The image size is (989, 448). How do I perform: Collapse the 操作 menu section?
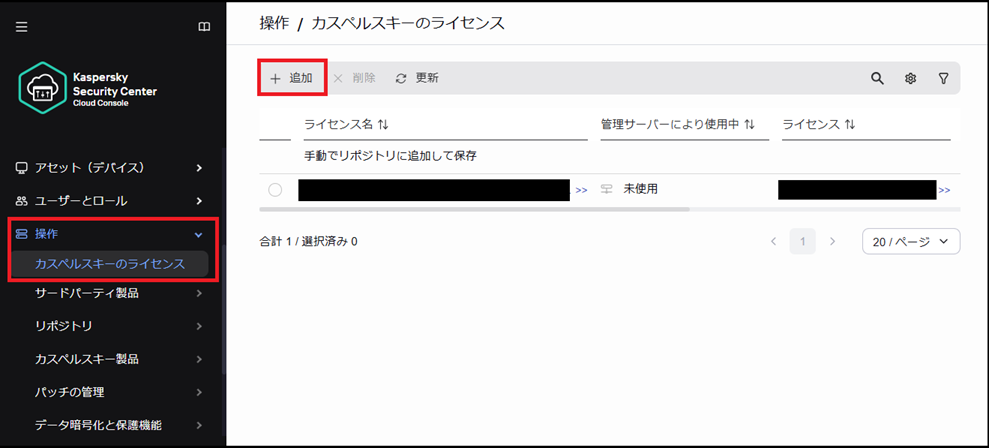[x=199, y=235]
